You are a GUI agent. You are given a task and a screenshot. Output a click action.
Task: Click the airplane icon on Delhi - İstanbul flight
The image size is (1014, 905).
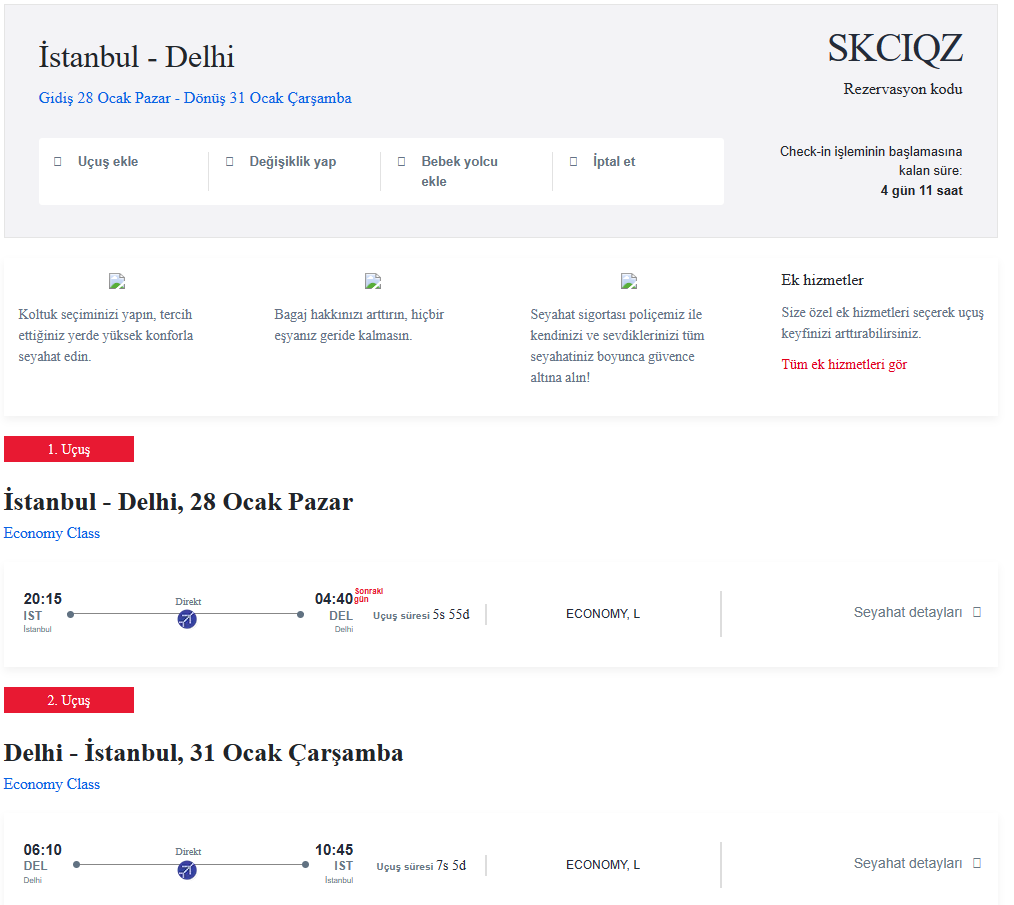pos(187,871)
